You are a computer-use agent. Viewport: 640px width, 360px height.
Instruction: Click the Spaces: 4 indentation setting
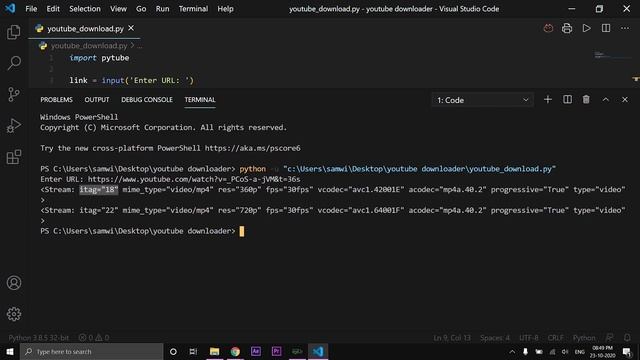point(495,338)
